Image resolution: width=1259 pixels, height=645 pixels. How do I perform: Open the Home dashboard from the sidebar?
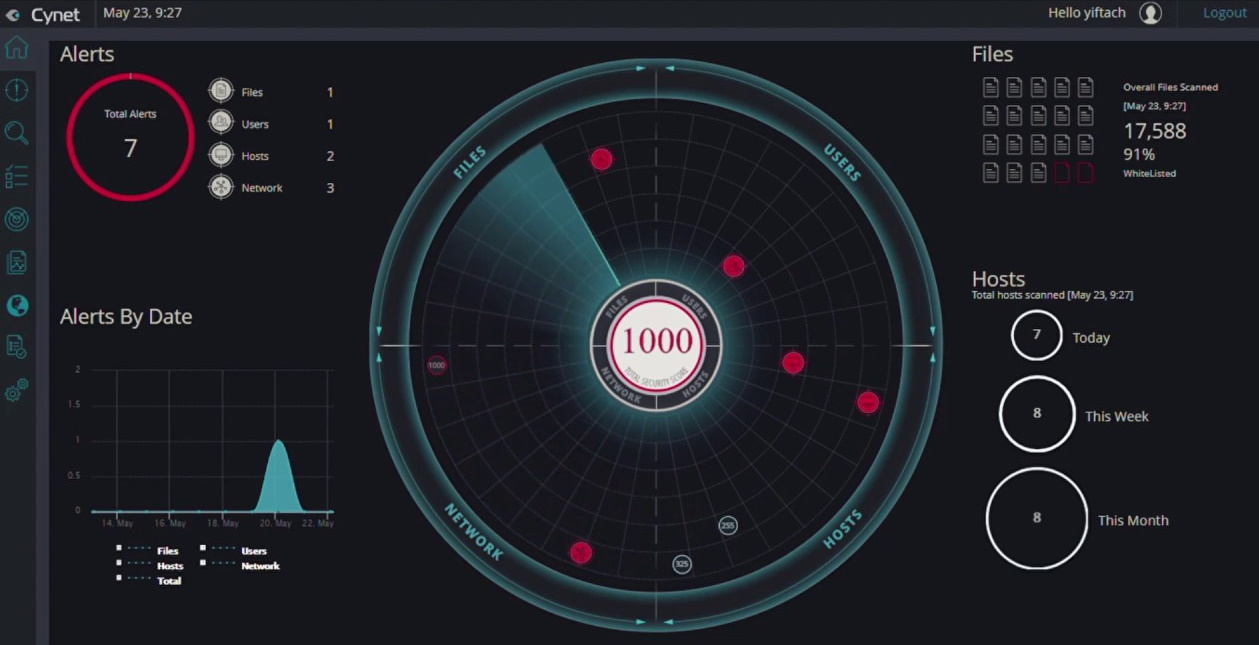(x=17, y=47)
